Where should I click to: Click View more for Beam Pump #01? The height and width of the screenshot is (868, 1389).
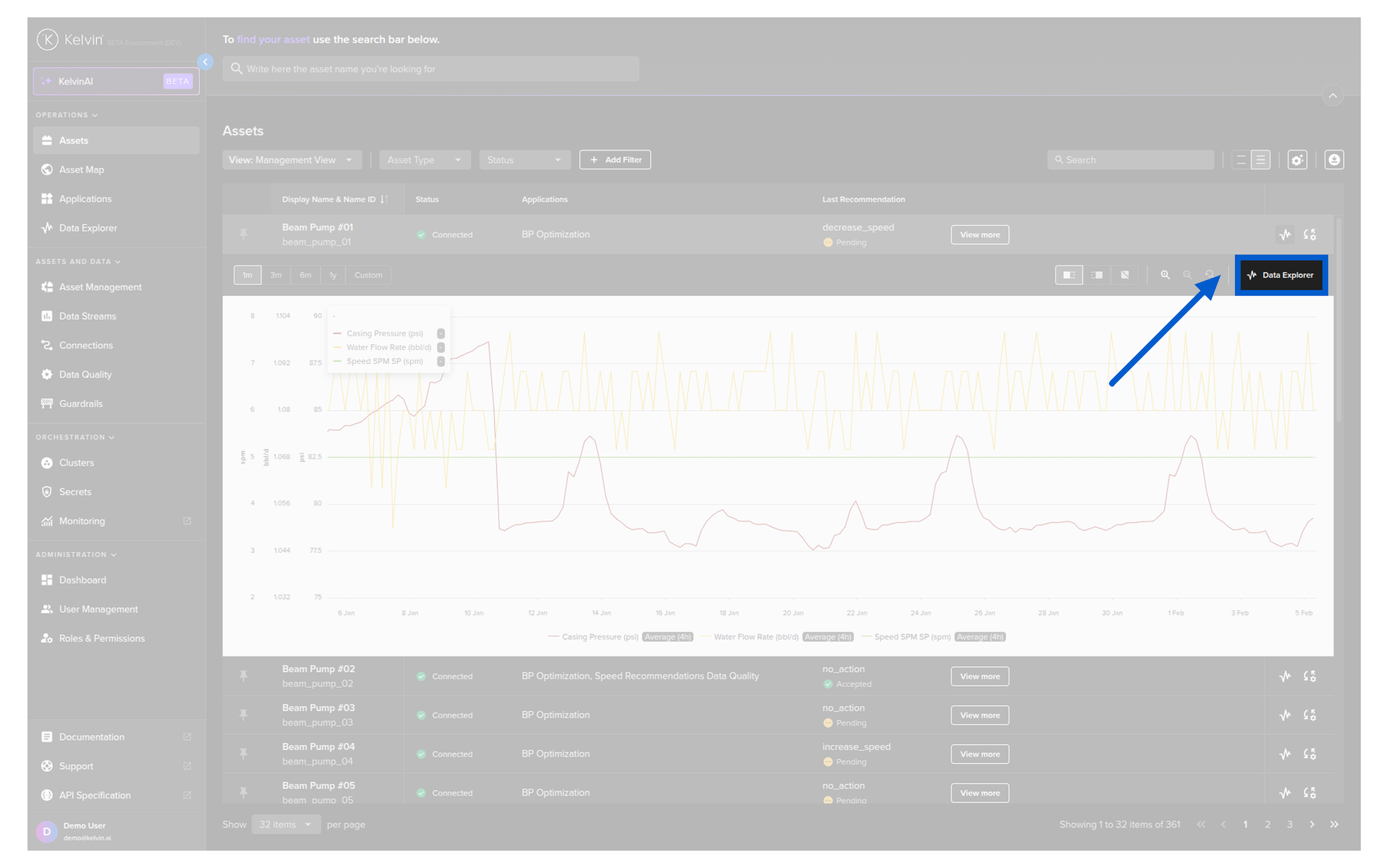[x=980, y=234]
